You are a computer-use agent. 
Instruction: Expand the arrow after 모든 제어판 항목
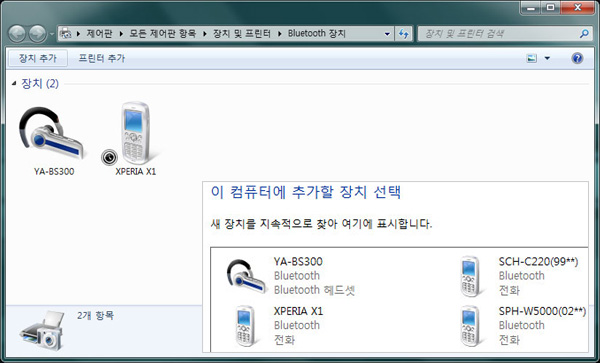tap(205, 34)
